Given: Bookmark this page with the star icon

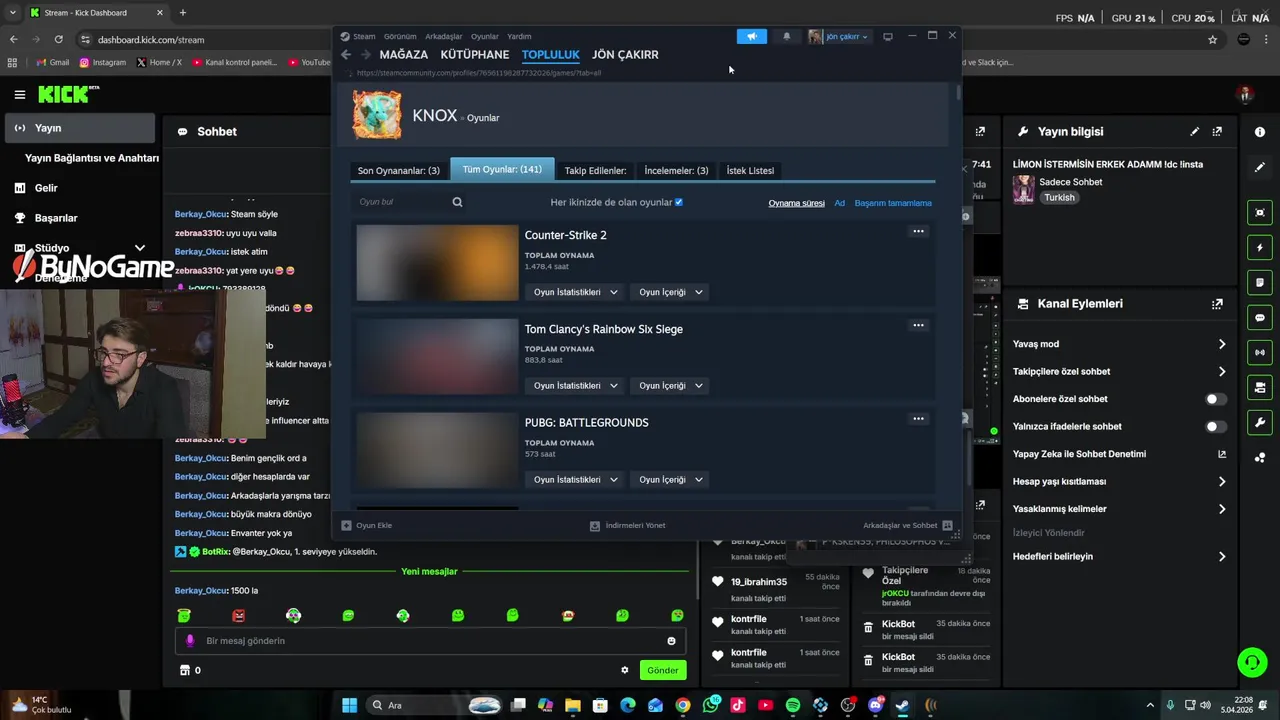Looking at the screenshot, I should coord(1212,40).
